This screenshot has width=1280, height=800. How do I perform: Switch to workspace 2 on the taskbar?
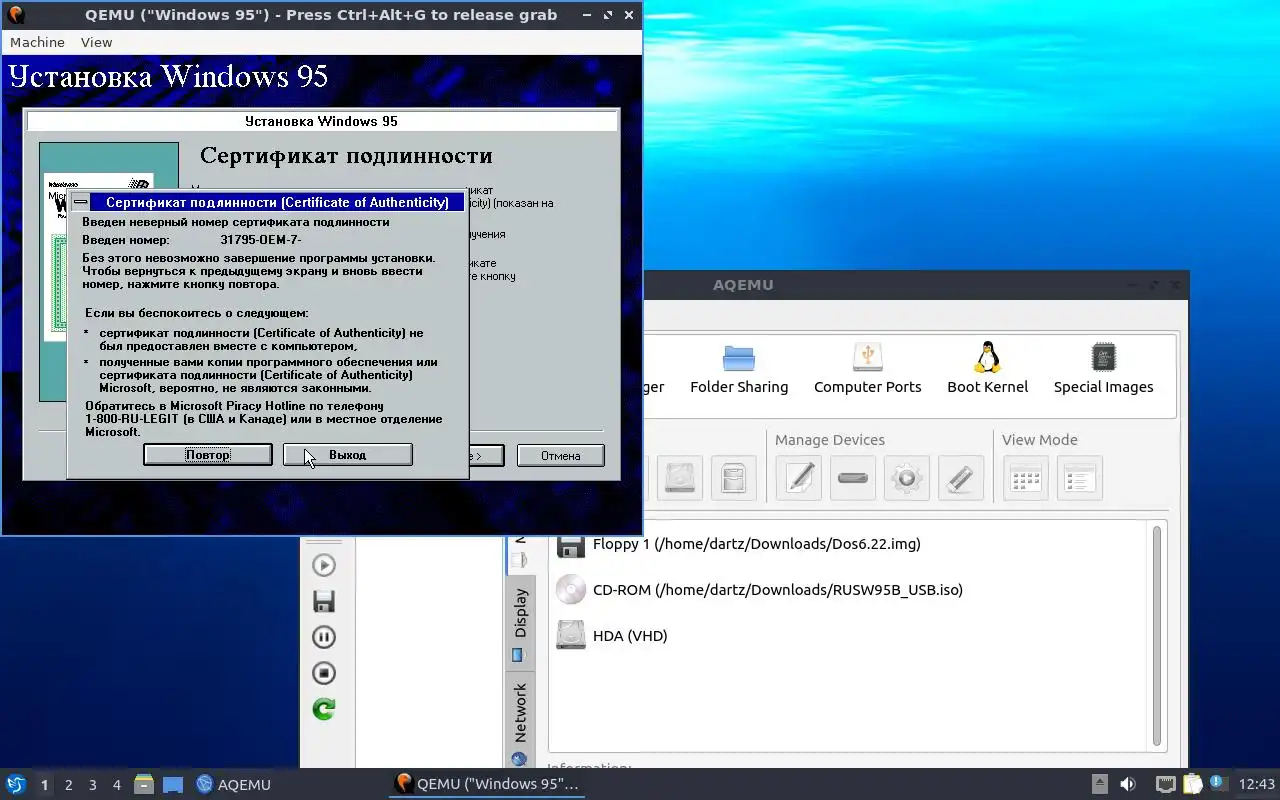pos(68,785)
